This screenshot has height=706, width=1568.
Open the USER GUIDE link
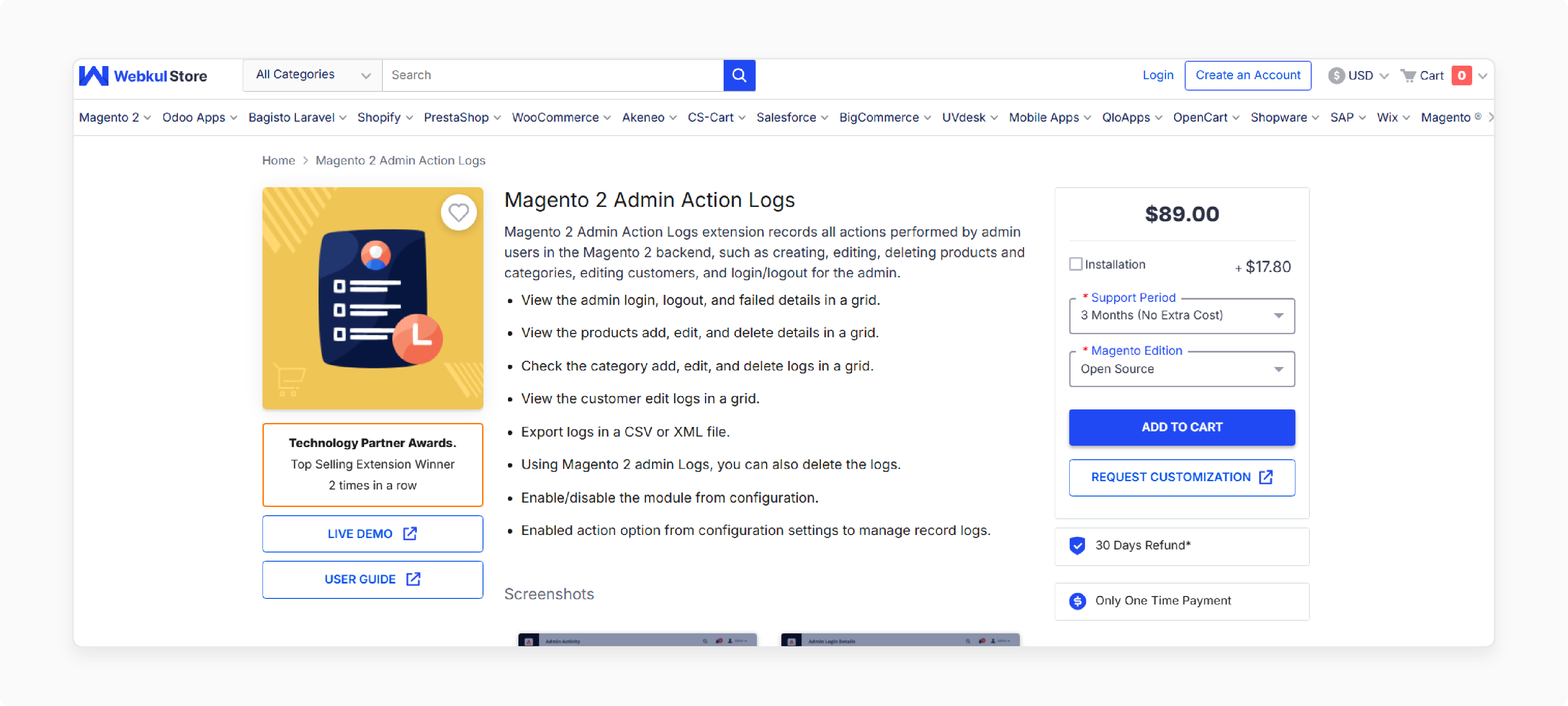372,580
